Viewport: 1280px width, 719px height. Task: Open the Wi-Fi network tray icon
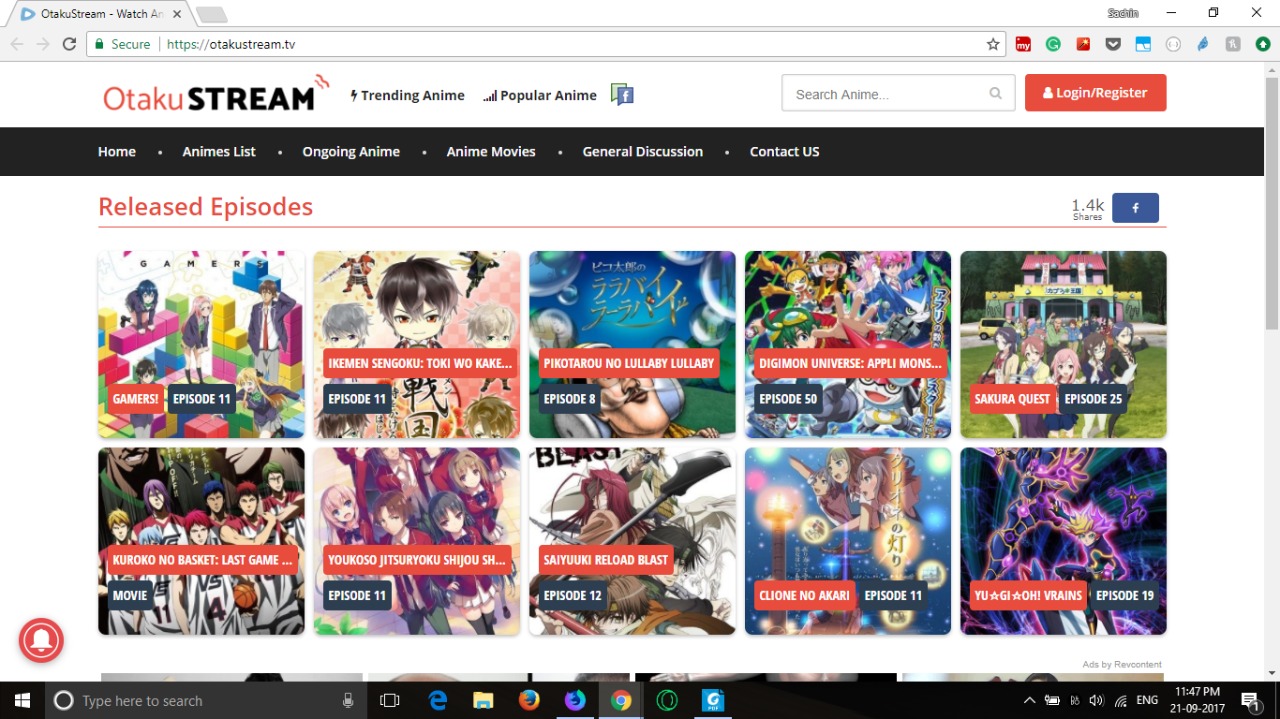point(1121,700)
